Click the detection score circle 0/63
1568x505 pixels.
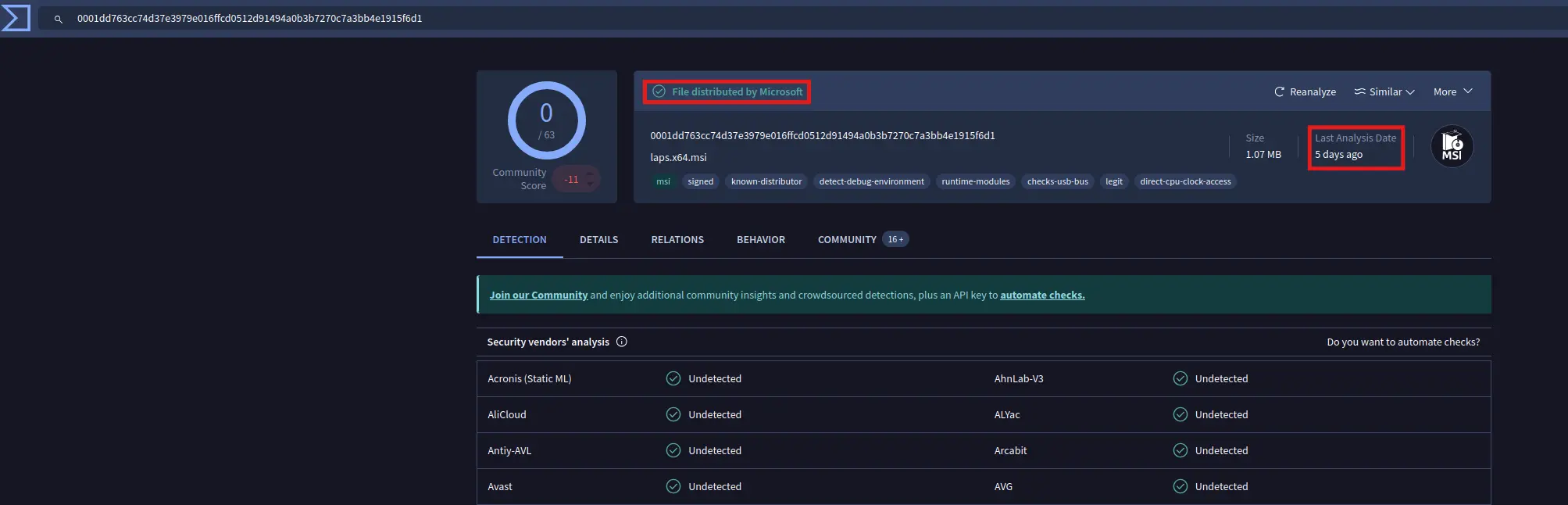(x=546, y=120)
